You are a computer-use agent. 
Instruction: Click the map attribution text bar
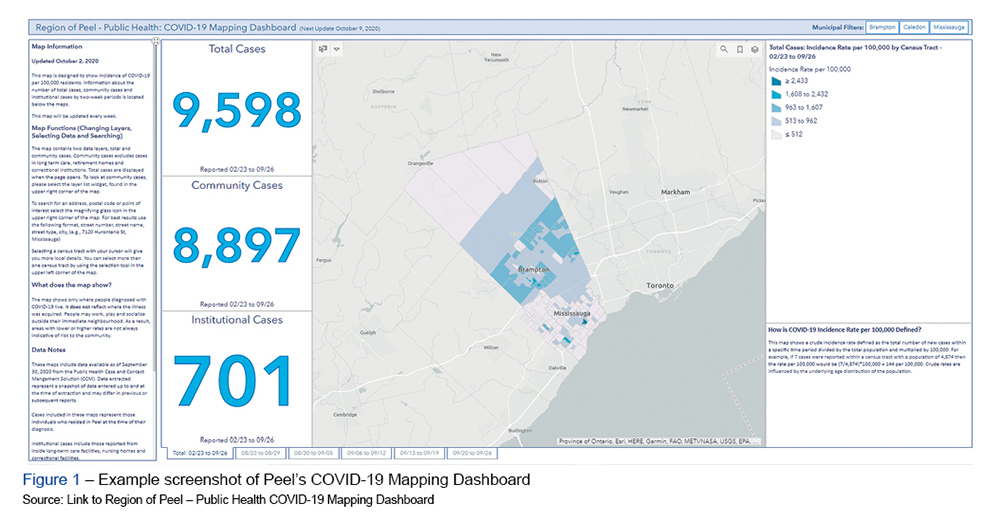pyautogui.click(x=660, y=440)
